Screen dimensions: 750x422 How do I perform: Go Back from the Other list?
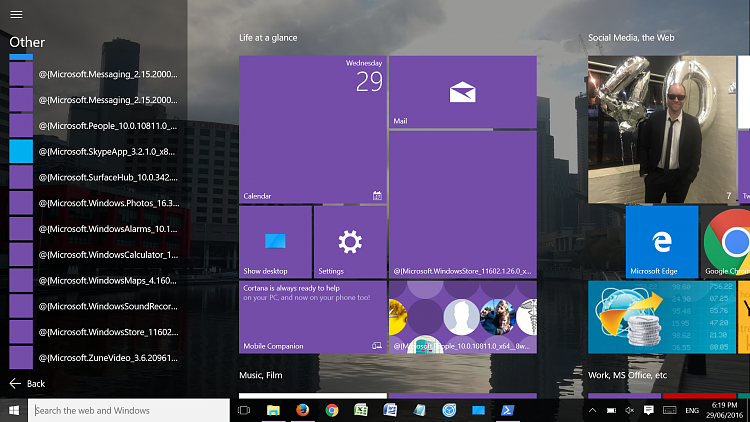[27, 383]
